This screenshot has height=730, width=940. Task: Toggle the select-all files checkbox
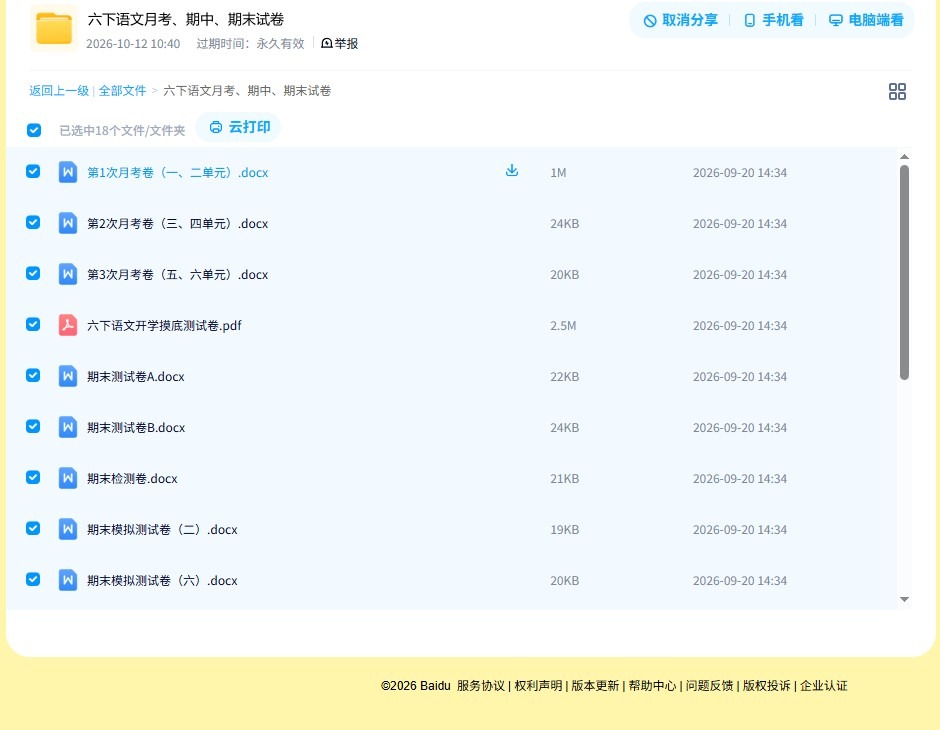click(x=34, y=130)
